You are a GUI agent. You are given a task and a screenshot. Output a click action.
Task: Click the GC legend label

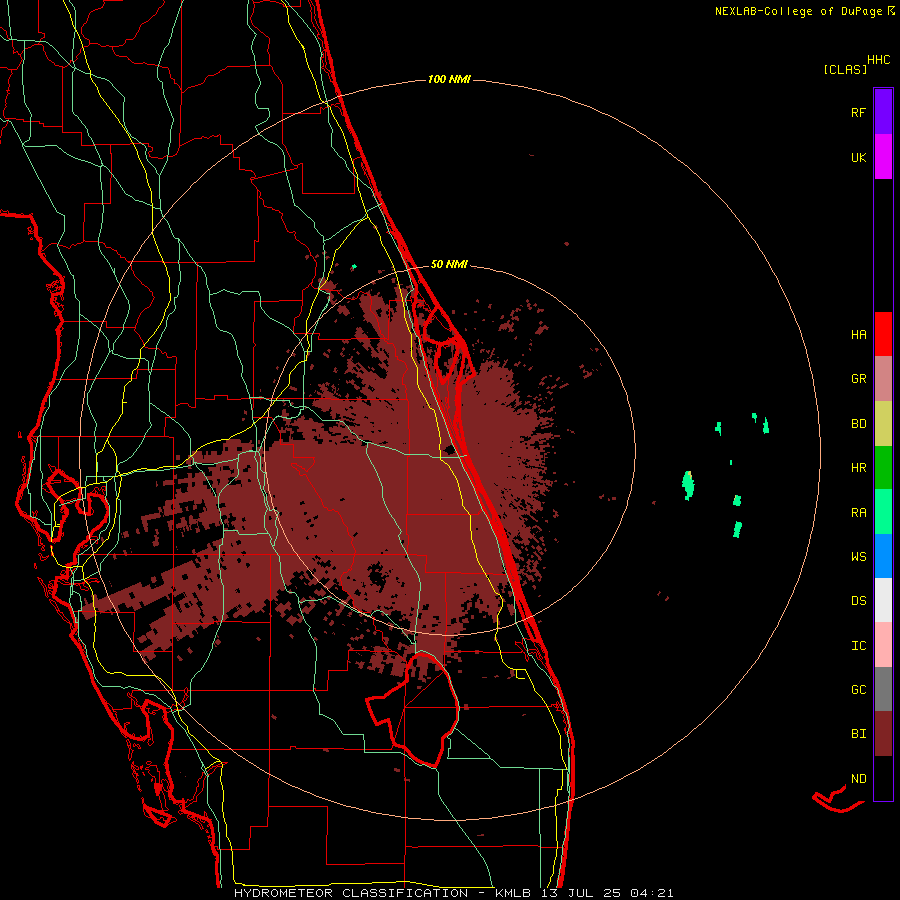point(858,690)
